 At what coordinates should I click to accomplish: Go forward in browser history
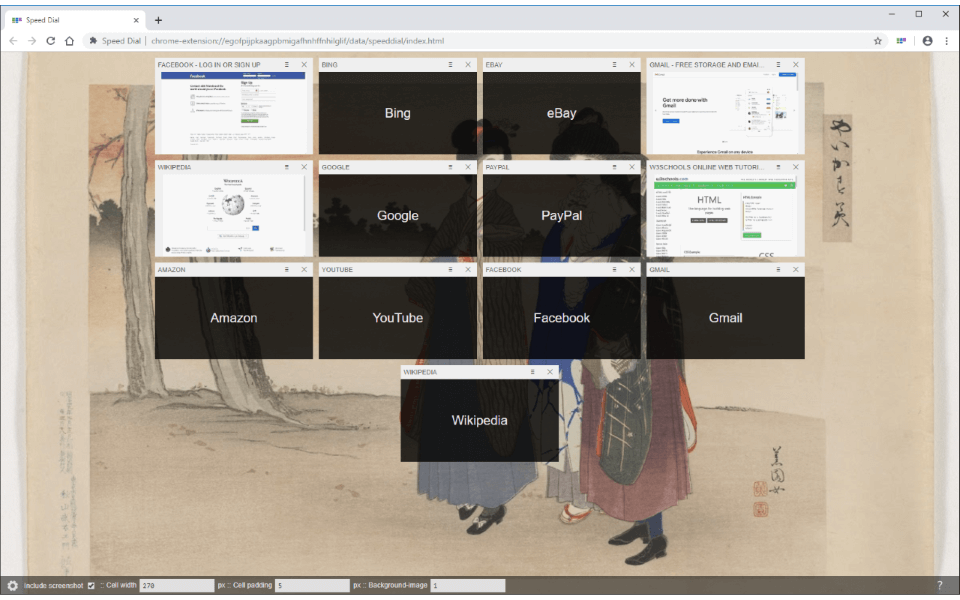tap(32, 41)
